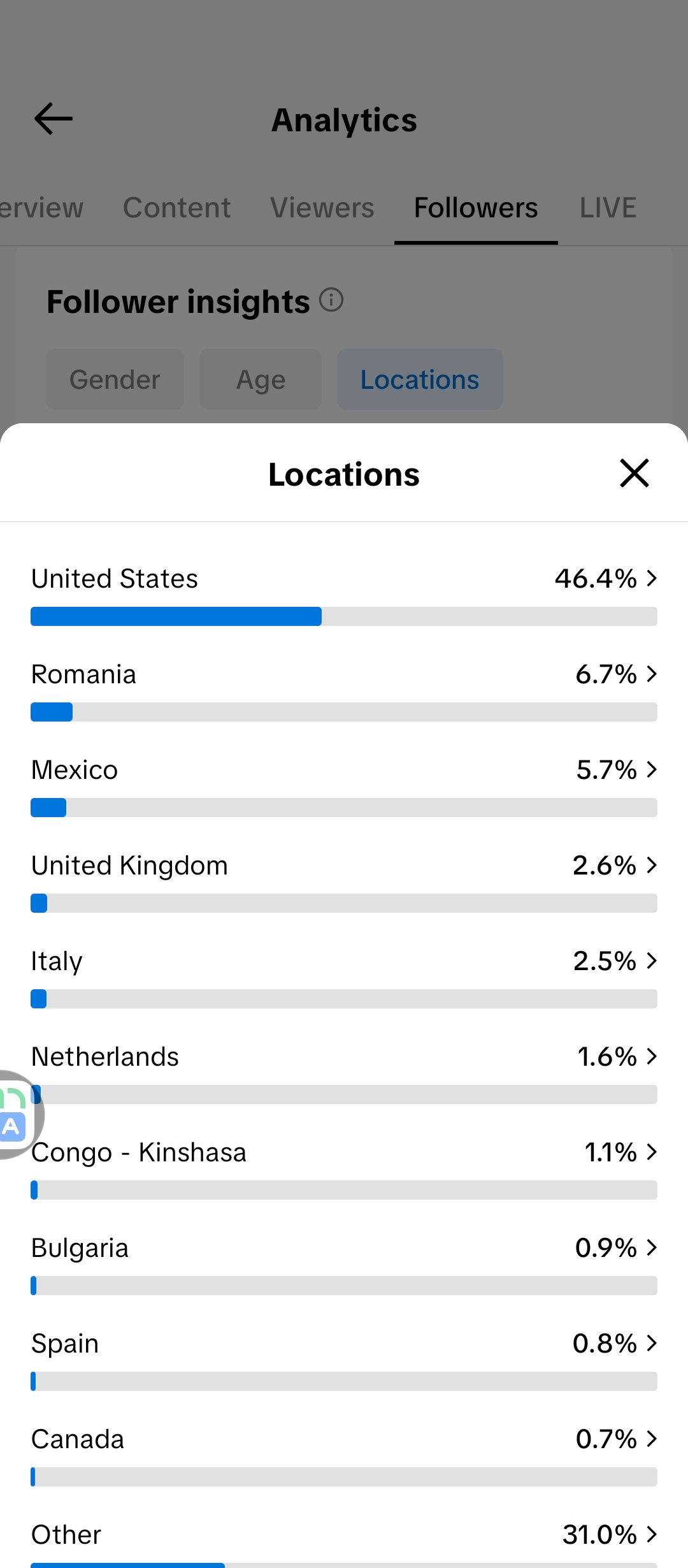Open Congo - Kinshasa details chevron
688x1568 pixels.
point(652,1152)
